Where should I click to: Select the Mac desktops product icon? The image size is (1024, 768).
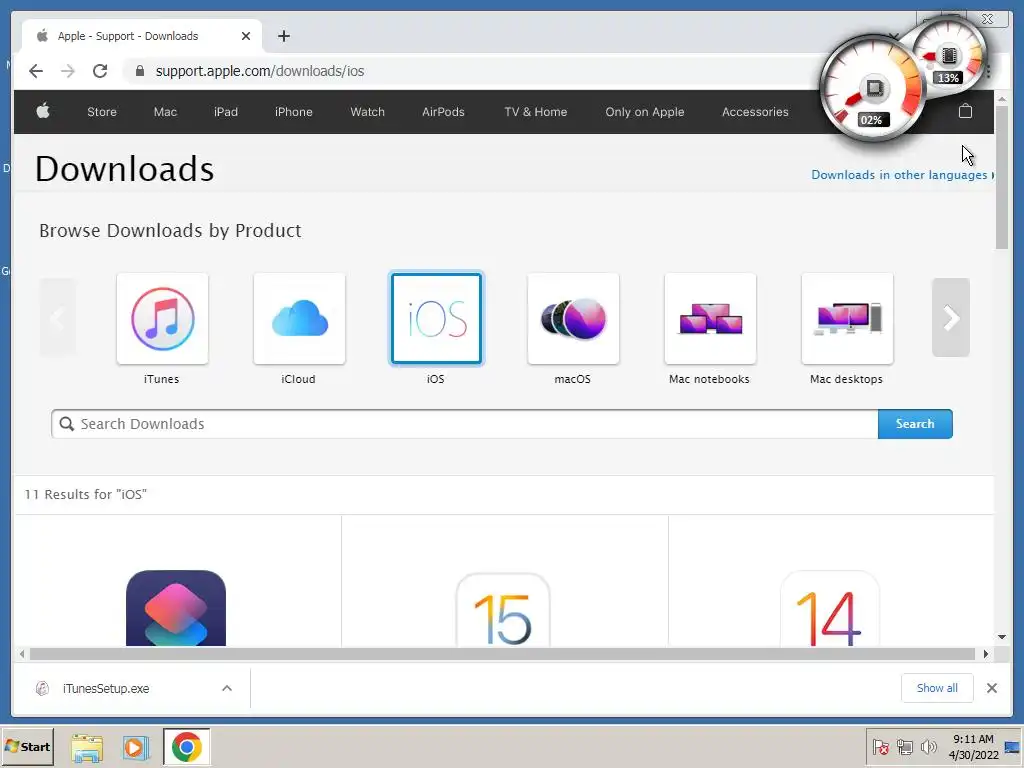[x=848, y=319]
